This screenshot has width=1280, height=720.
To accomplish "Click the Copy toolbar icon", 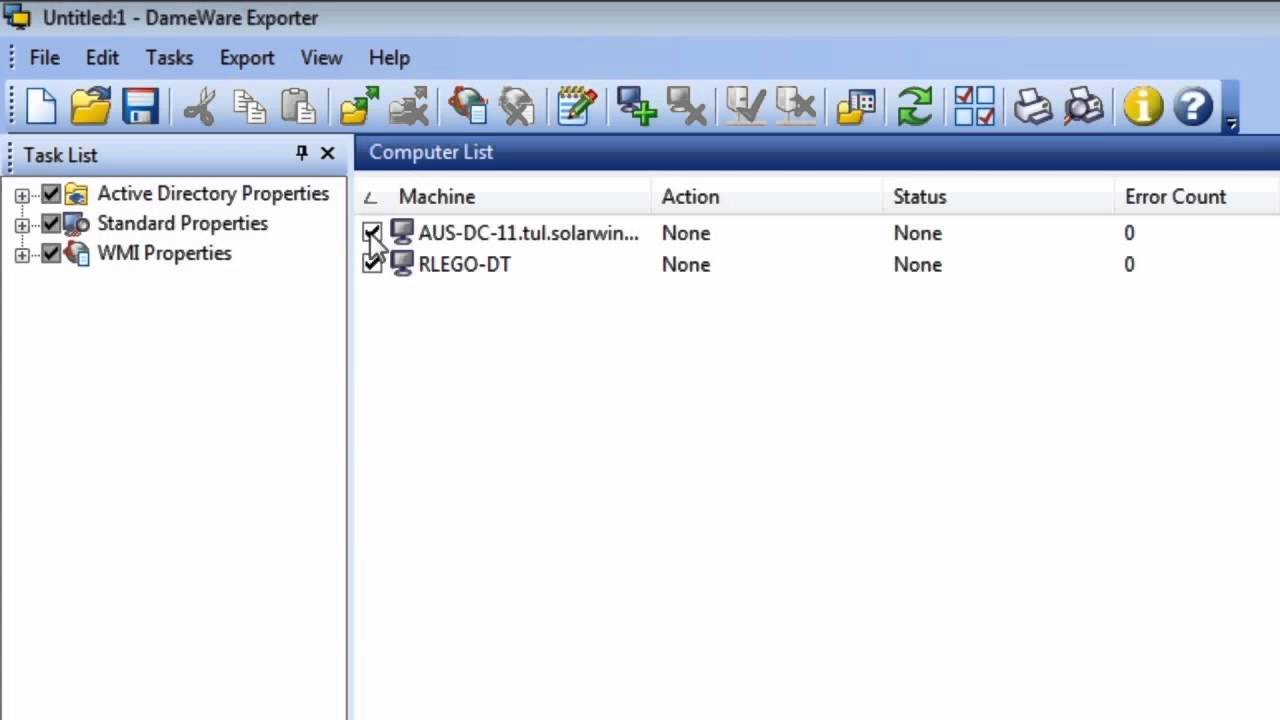I will [x=249, y=106].
